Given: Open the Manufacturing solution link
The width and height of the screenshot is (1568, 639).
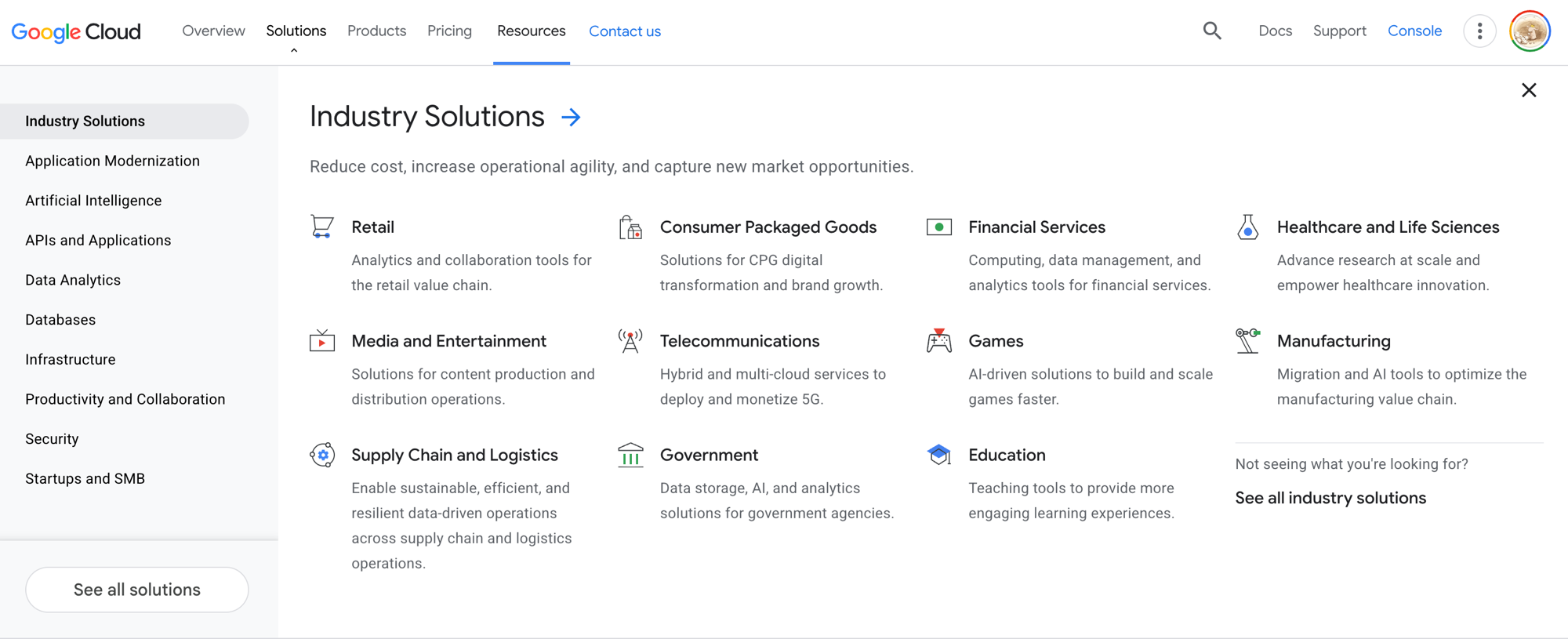Looking at the screenshot, I should (1334, 341).
